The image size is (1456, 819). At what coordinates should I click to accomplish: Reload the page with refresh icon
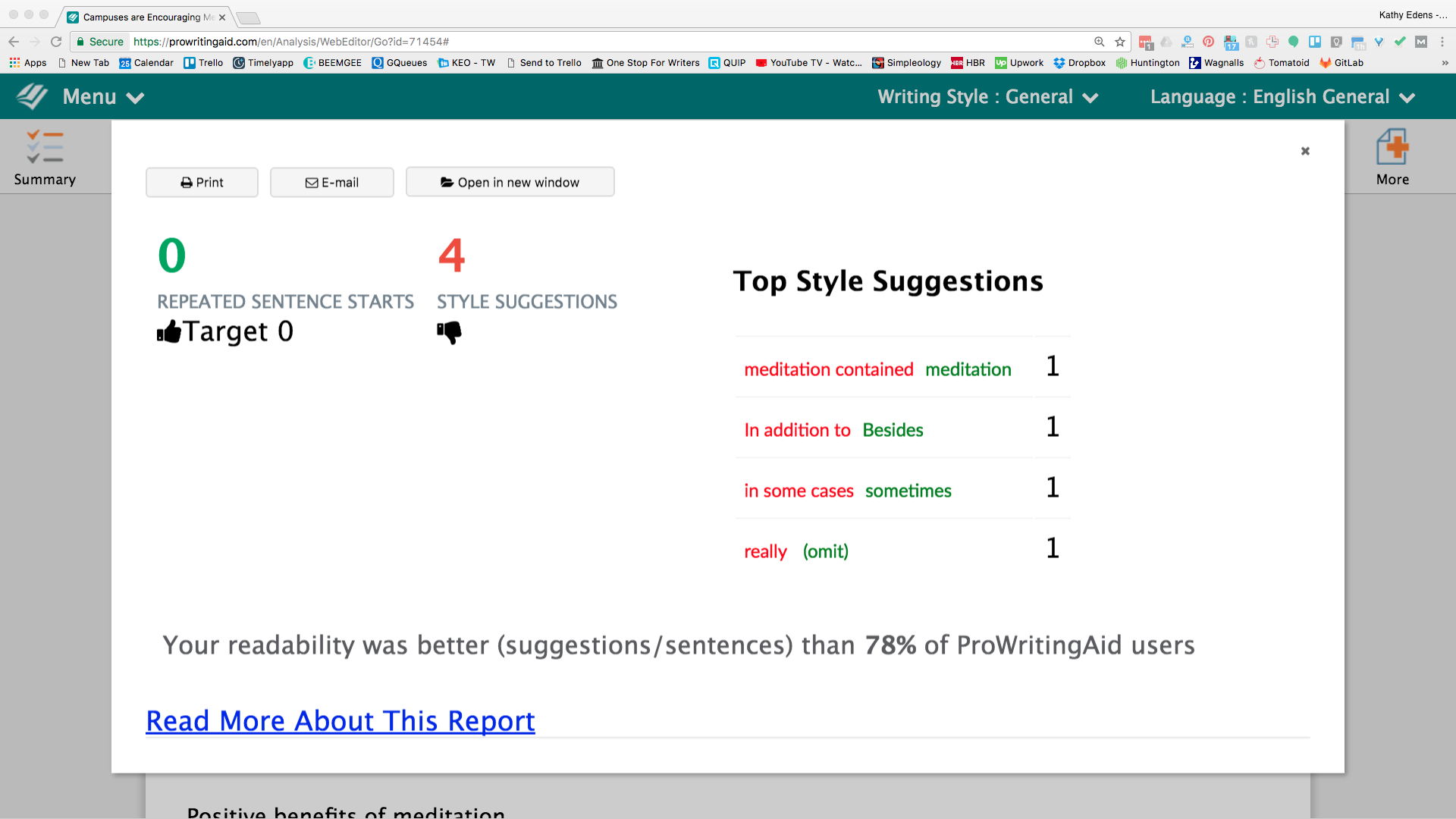pyautogui.click(x=56, y=42)
